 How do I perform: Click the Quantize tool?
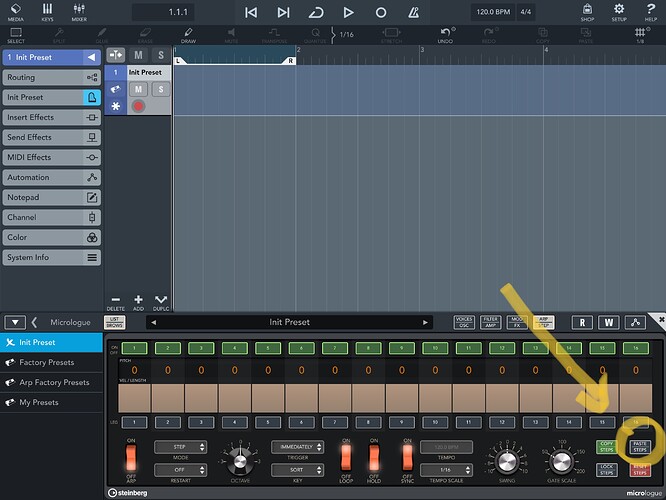tap(315, 35)
